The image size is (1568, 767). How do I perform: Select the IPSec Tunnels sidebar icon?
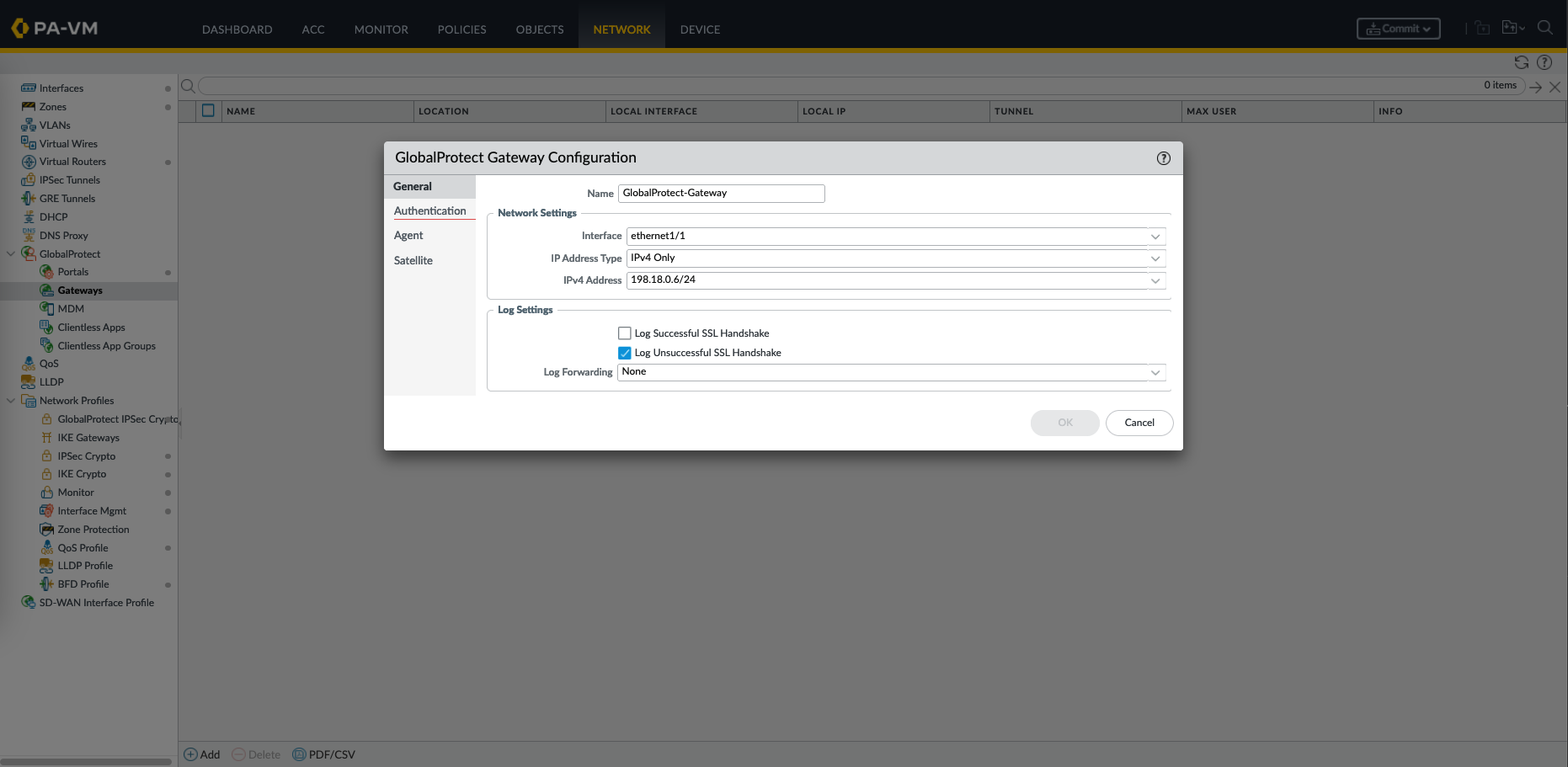point(29,180)
